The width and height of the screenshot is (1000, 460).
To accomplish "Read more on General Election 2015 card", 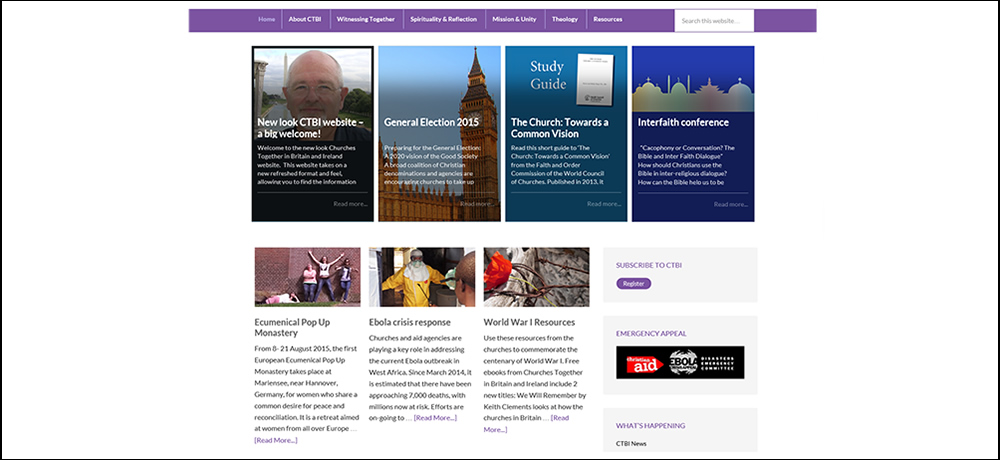I will coord(477,204).
